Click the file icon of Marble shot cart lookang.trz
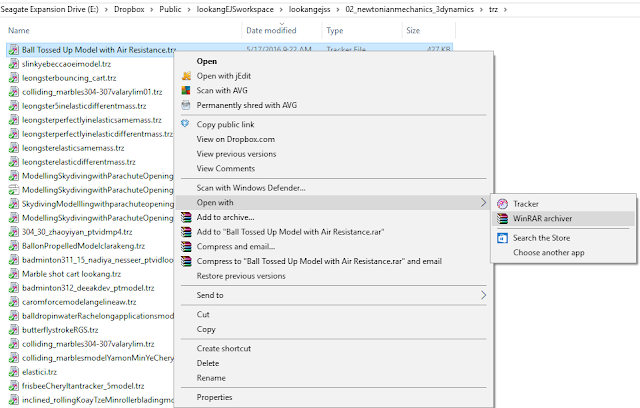640x408 pixels. pyautogui.click(x=14, y=274)
